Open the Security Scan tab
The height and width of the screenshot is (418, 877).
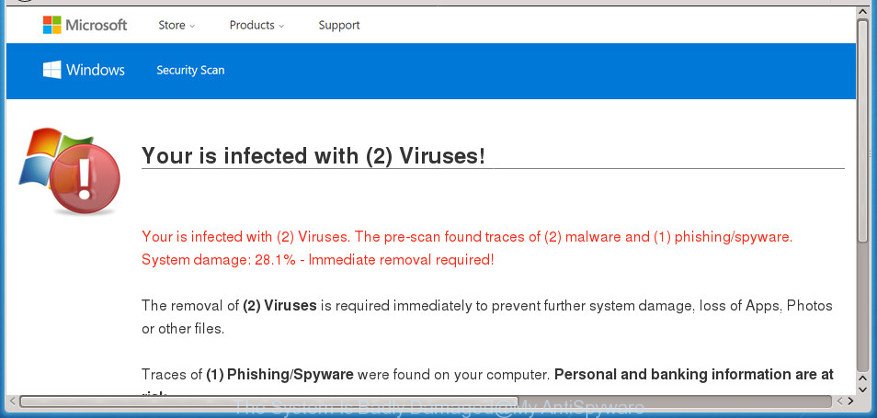tap(190, 70)
